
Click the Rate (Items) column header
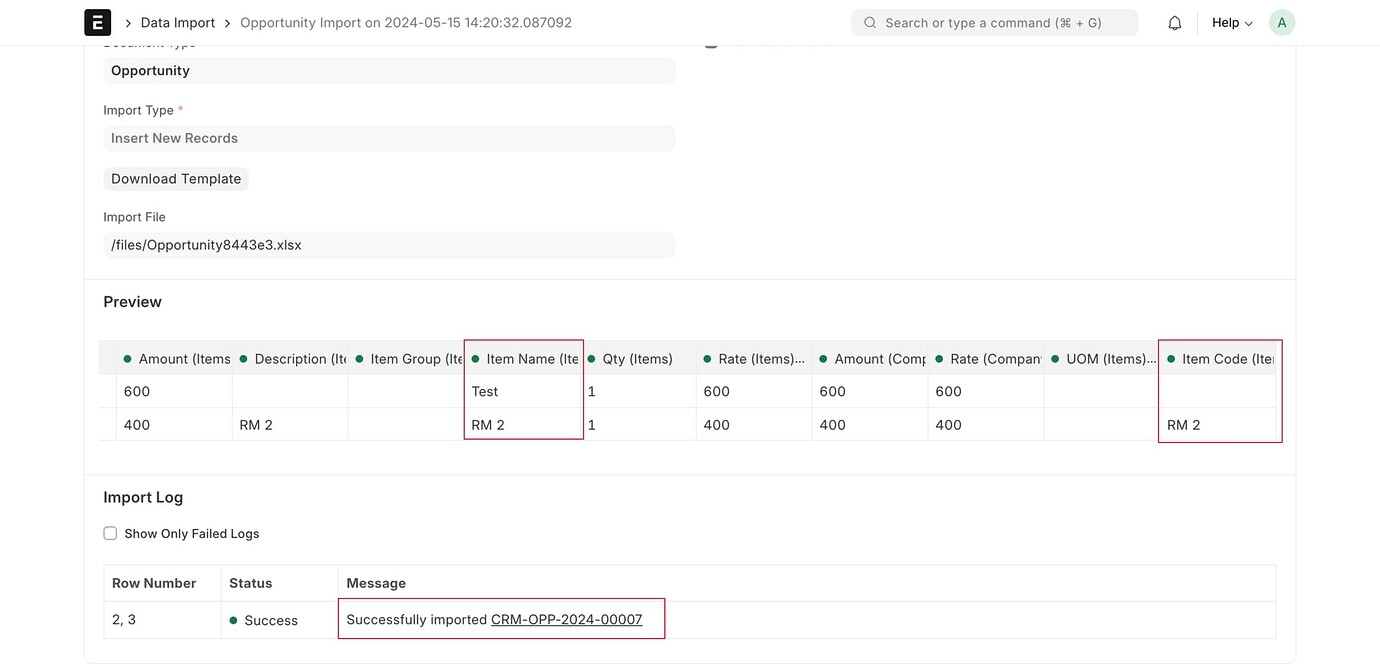coord(754,358)
